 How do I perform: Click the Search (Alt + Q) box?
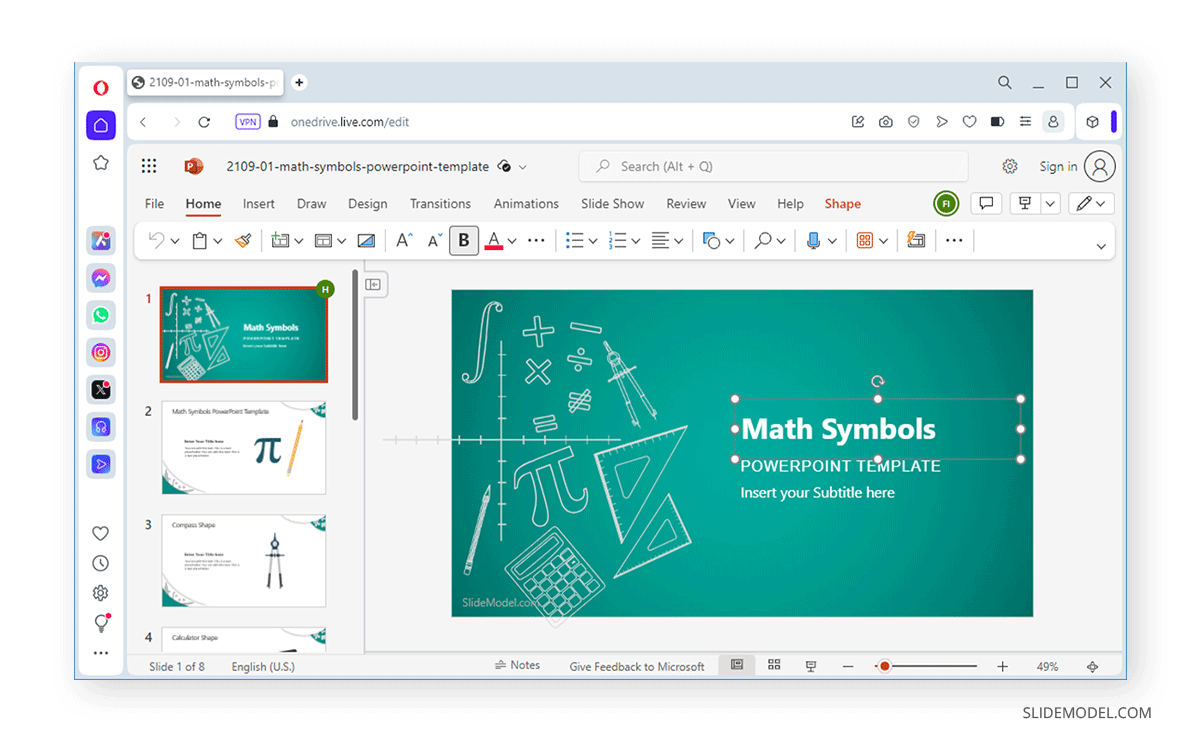[773, 167]
